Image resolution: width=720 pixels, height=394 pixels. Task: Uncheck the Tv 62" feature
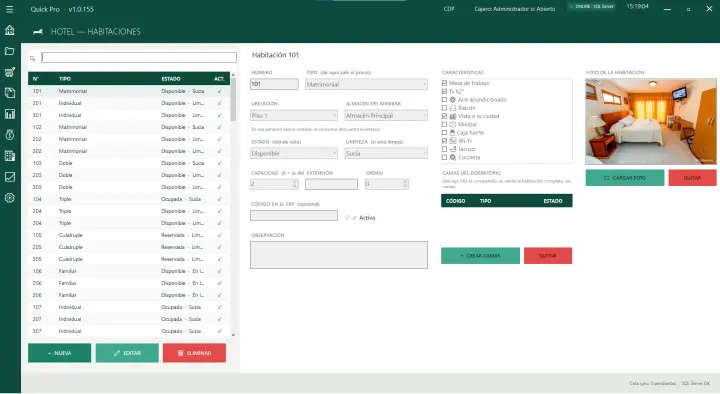444,91
